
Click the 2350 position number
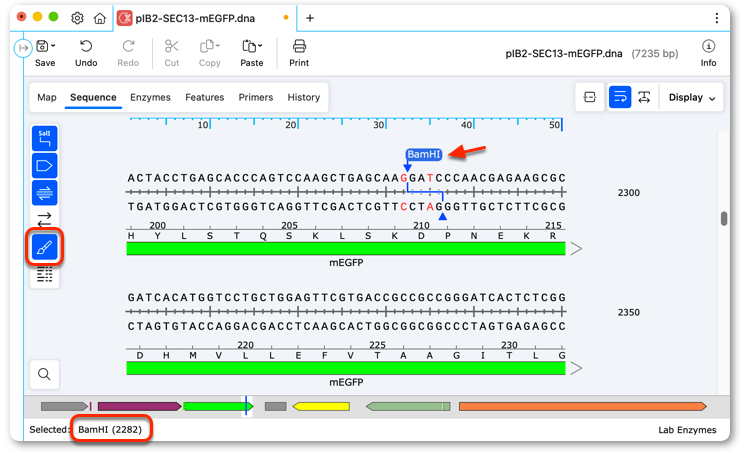pyautogui.click(x=629, y=313)
